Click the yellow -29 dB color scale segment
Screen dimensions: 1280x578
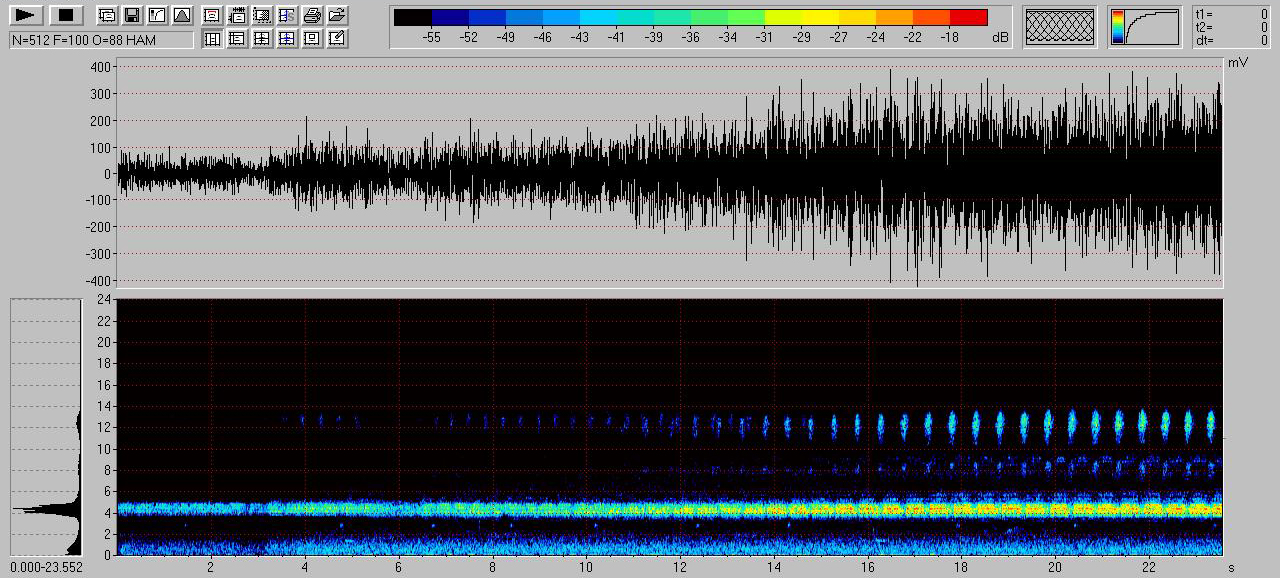[x=801, y=17]
